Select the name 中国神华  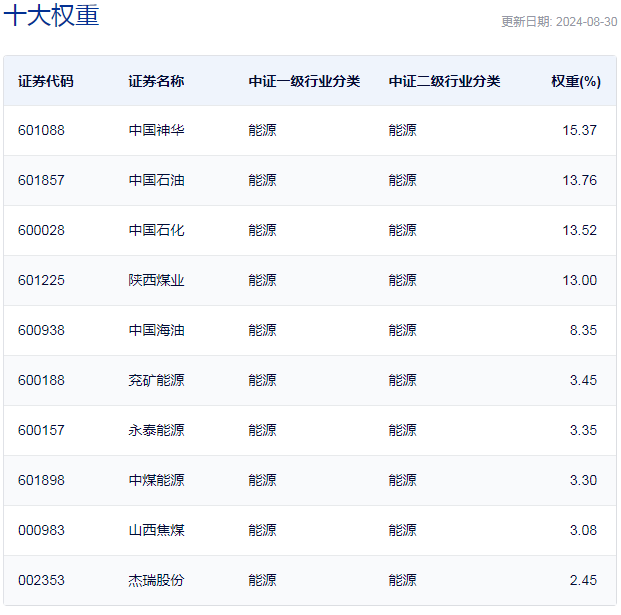(x=156, y=130)
